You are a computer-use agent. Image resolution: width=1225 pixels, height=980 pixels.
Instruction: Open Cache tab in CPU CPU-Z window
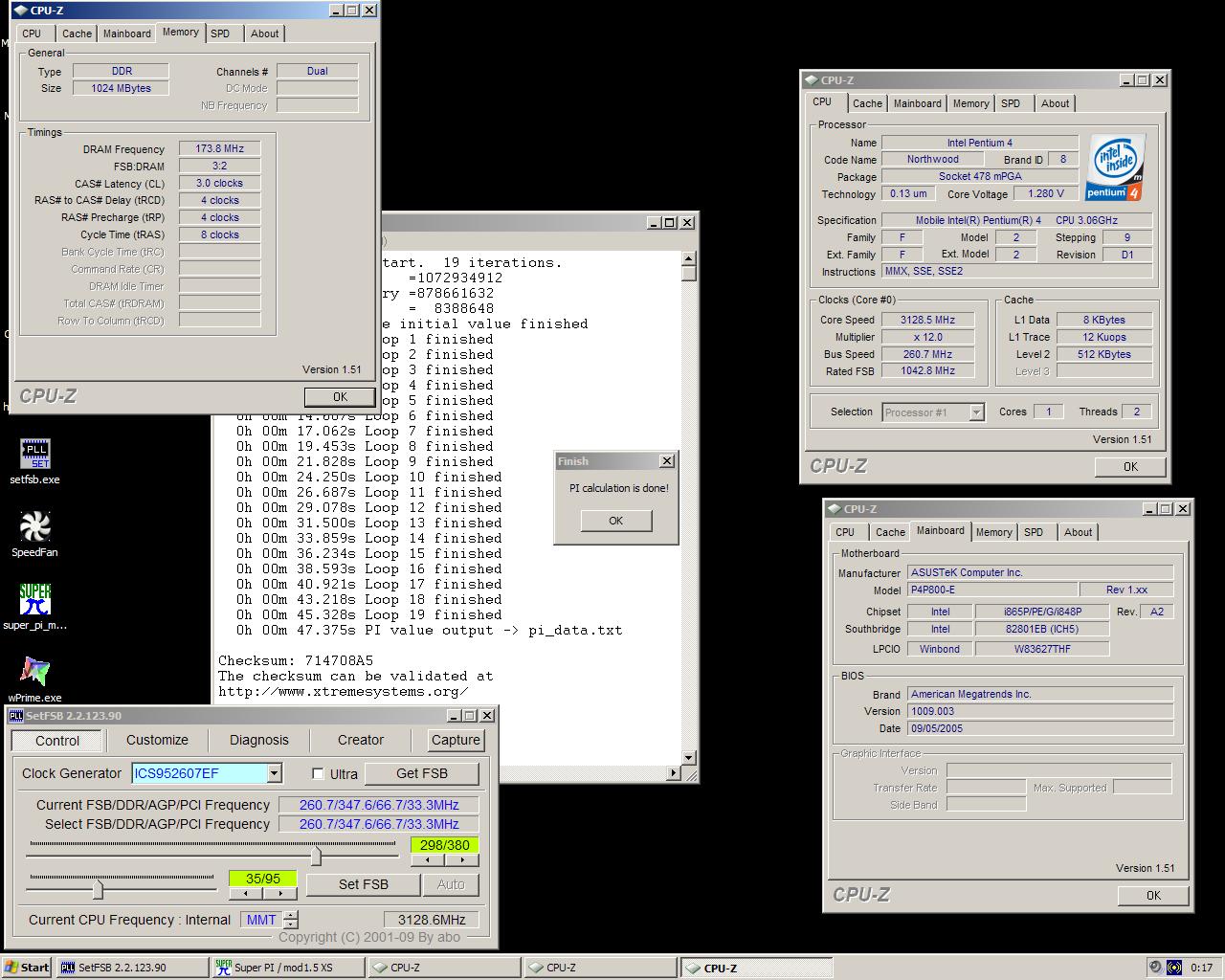coord(867,103)
